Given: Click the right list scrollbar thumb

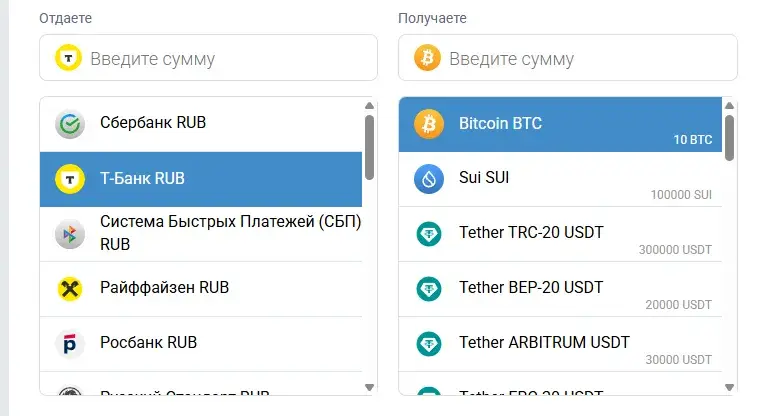Looking at the screenshot, I should (x=729, y=138).
